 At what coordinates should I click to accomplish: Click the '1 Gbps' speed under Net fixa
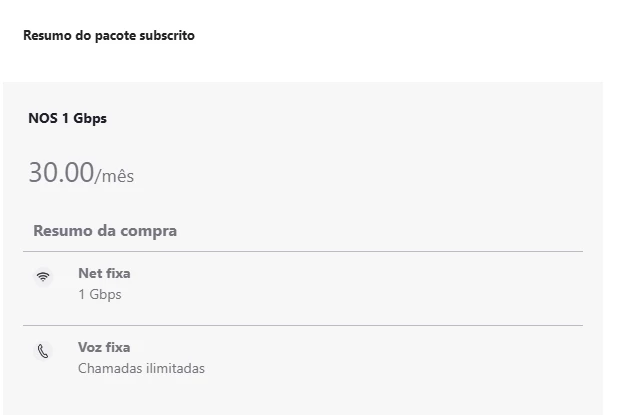pos(100,294)
